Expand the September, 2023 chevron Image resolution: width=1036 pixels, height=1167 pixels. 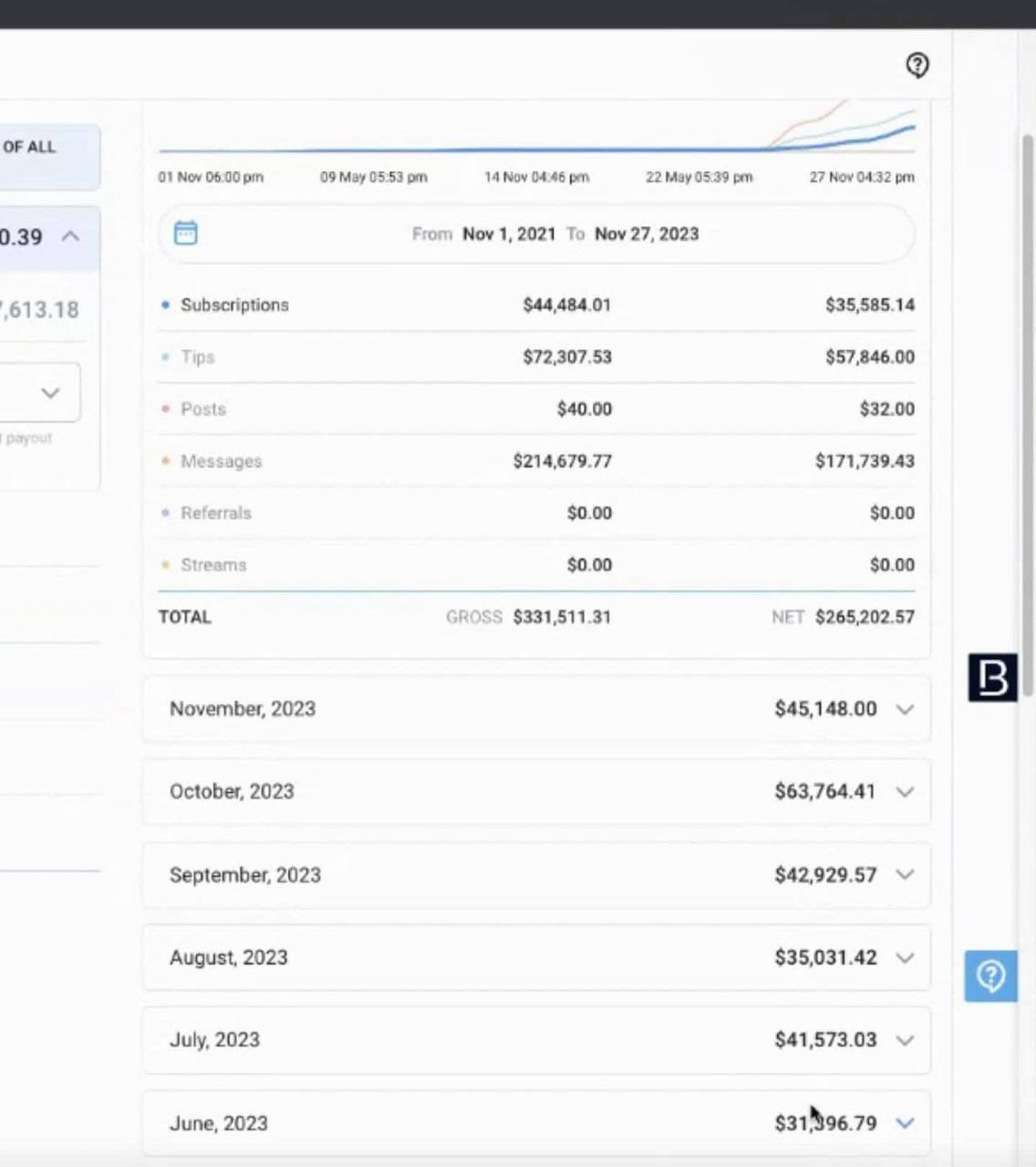coord(904,874)
